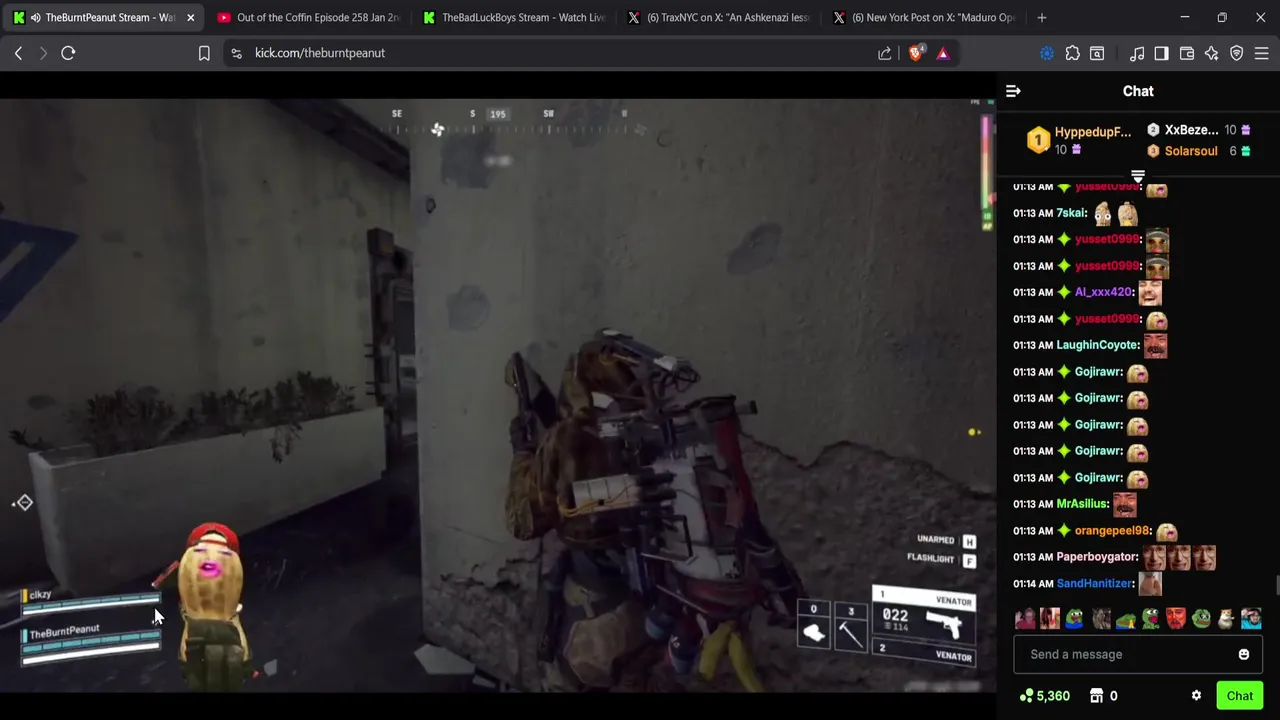Image resolution: width=1280 pixels, height=720 pixels.
Task: Click username SandHanitizer in chat
Action: pos(1094,584)
